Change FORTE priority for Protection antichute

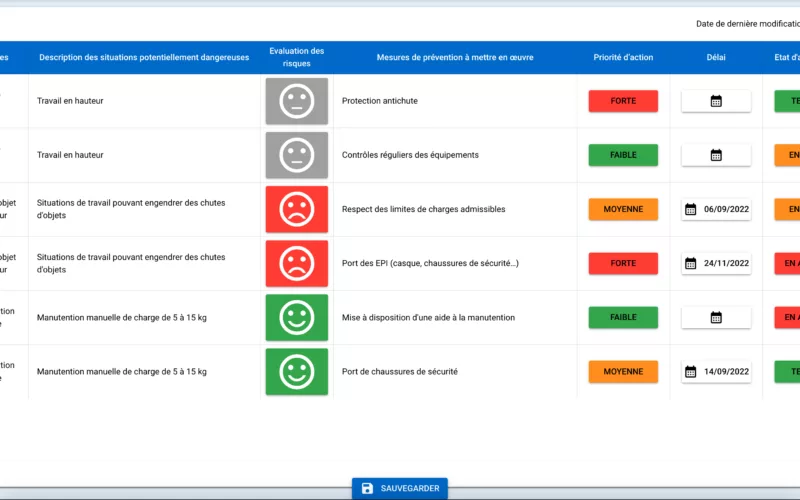pos(623,101)
